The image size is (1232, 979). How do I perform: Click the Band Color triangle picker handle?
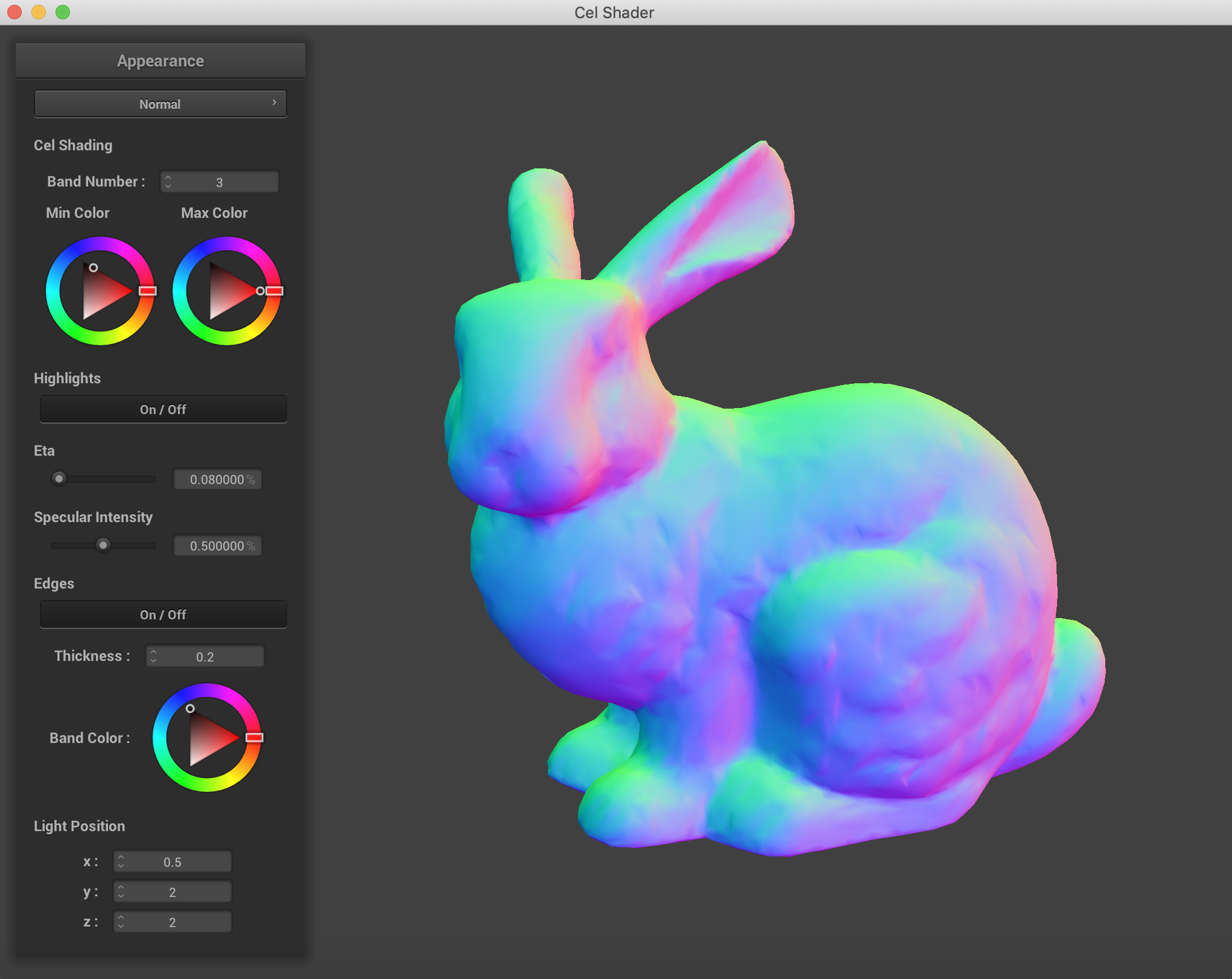[x=190, y=709]
